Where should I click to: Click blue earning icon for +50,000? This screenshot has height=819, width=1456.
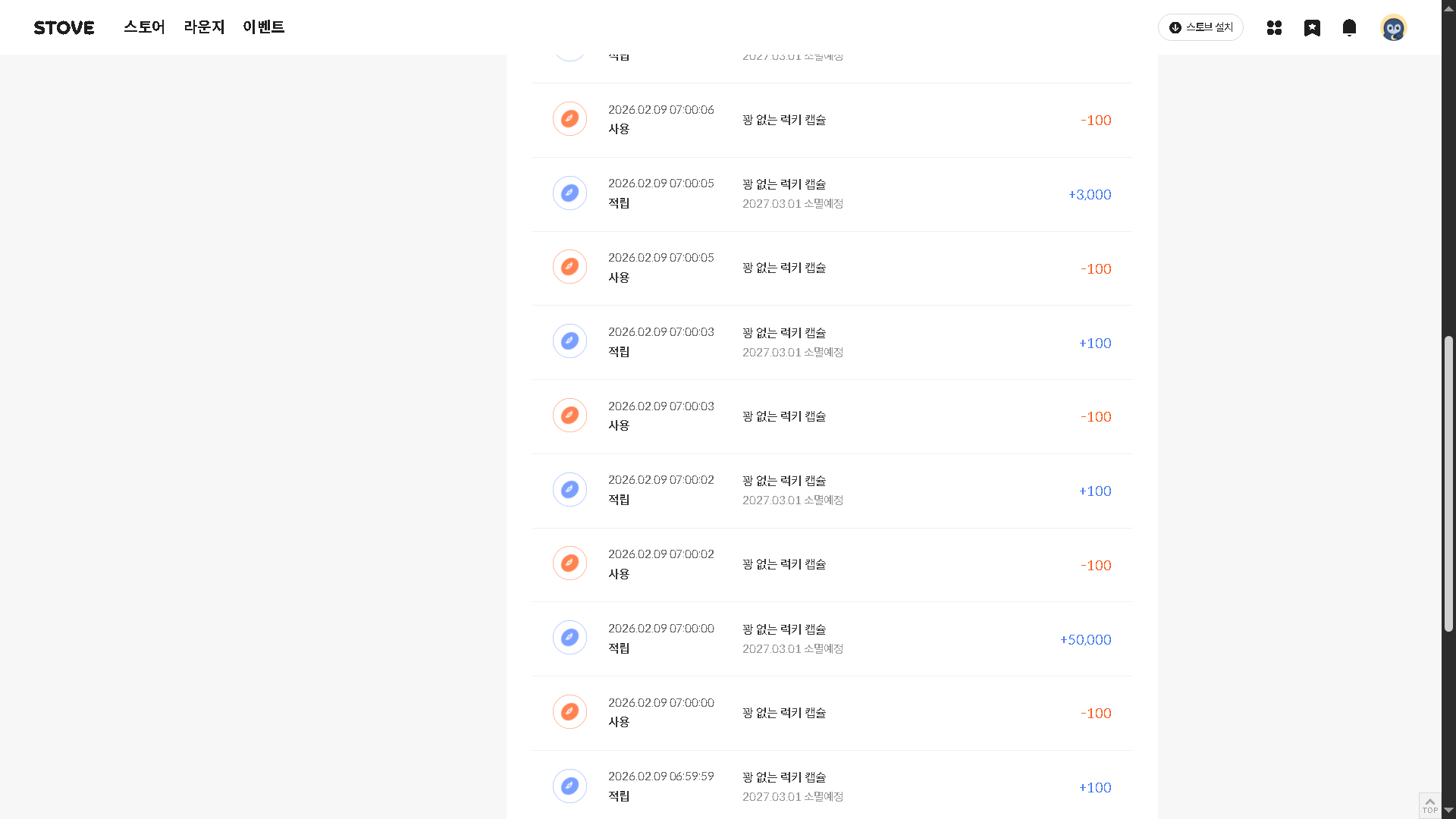tap(570, 638)
